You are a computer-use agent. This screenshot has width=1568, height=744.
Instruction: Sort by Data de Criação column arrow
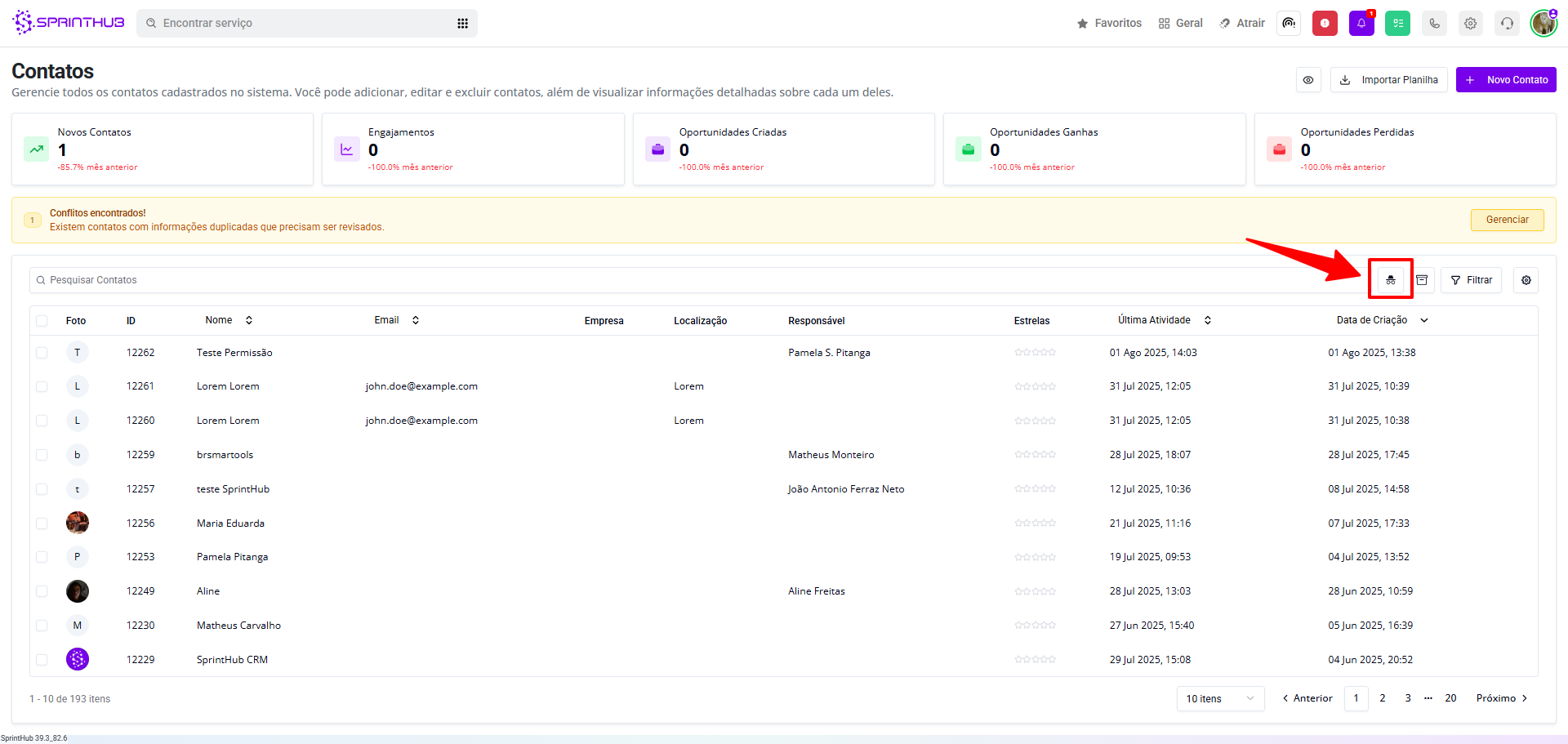(x=1424, y=320)
